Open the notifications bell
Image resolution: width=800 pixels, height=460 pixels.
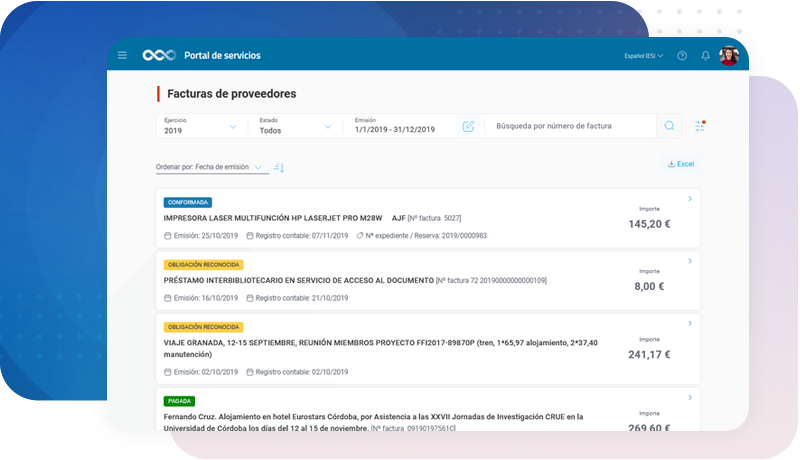tap(705, 56)
